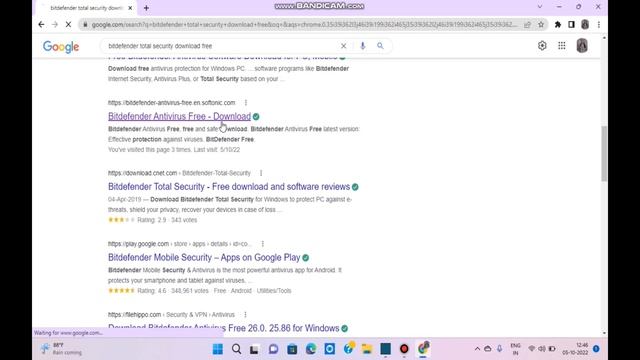Launch Microsoft Edge from the taskbar
Screen dimensions: 640x360
(311, 349)
